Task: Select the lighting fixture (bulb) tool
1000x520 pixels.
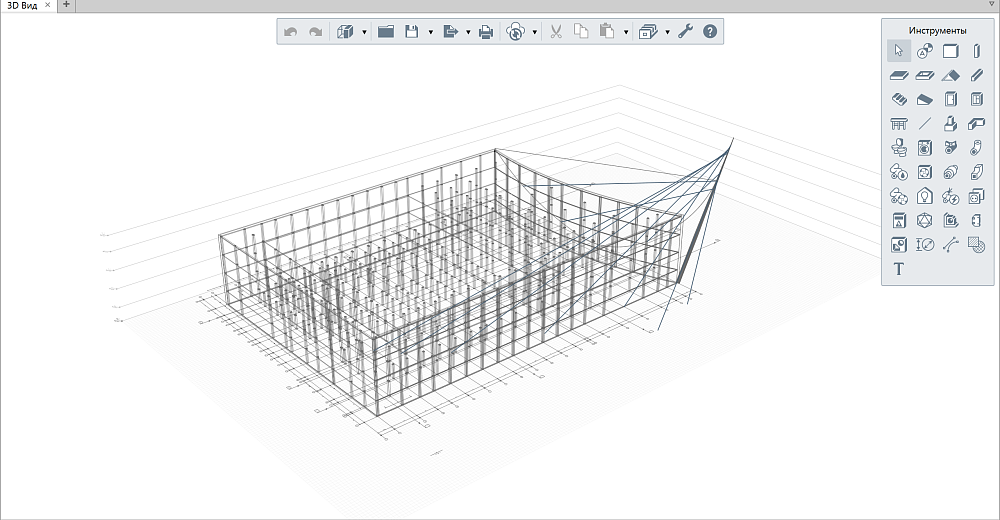Action: 924,196
